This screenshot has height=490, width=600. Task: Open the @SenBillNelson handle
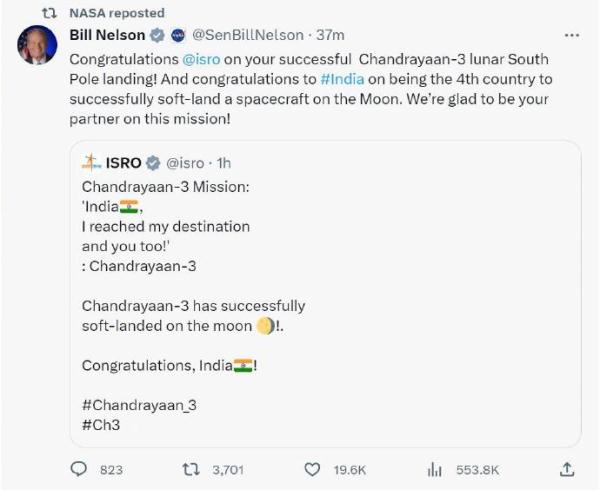pos(247,35)
